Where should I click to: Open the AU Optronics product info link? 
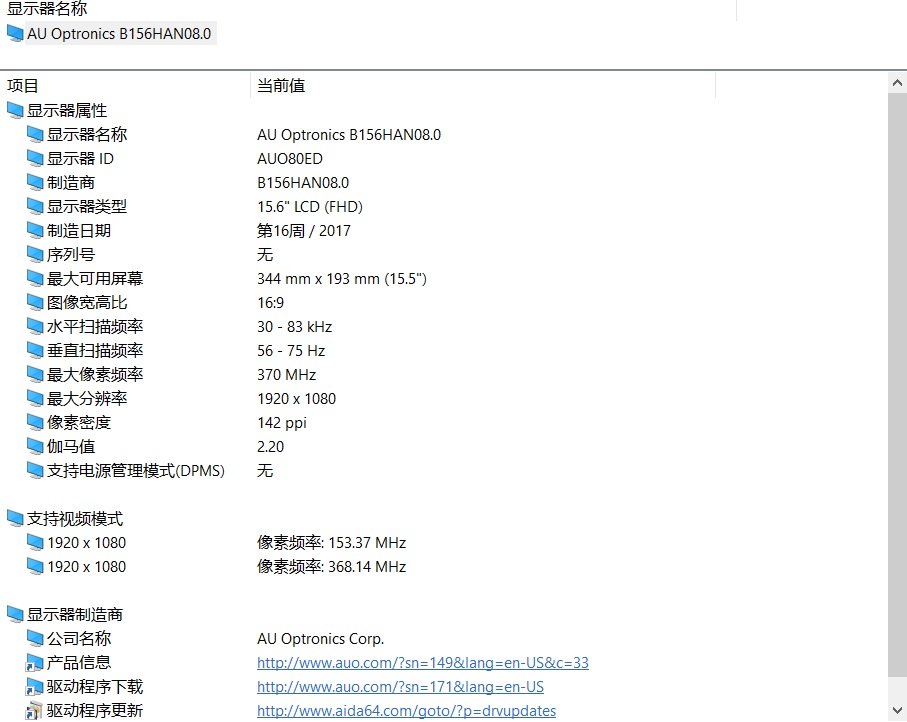pyautogui.click(x=422, y=662)
